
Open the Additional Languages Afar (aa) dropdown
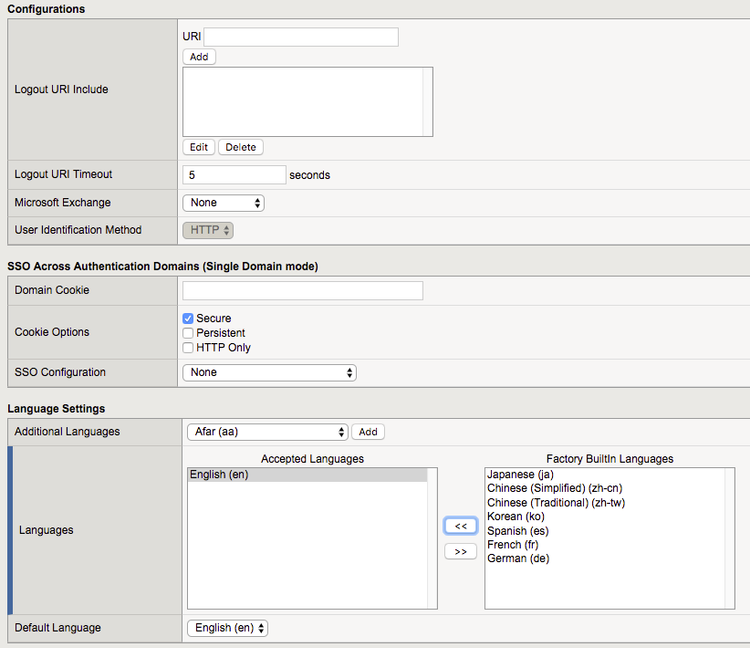tap(267, 432)
